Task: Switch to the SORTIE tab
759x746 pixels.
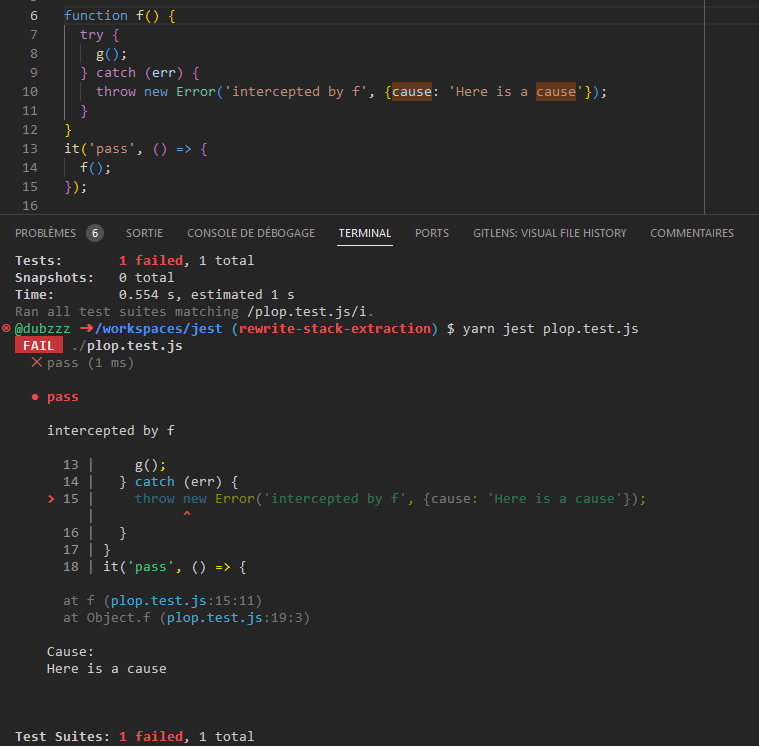Action: (144, 233)
